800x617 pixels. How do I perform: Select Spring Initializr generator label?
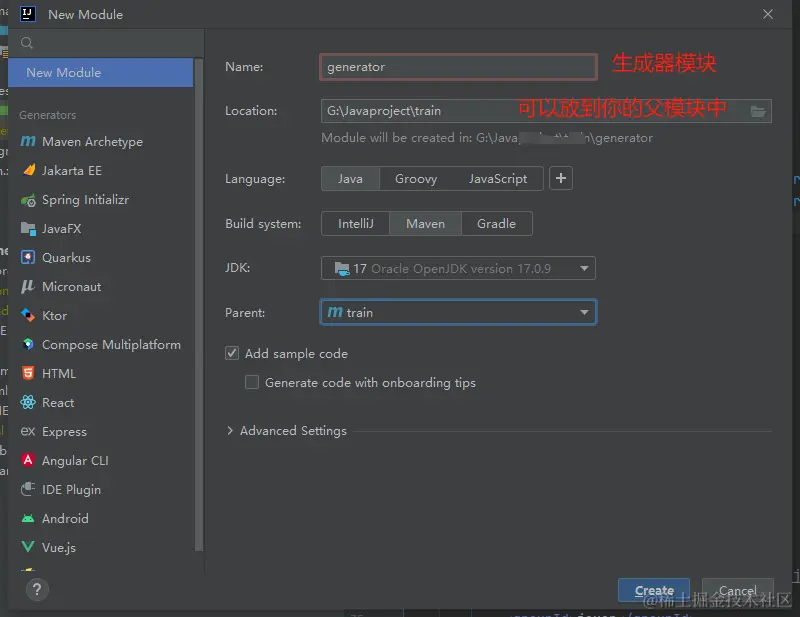pos(85,200)
